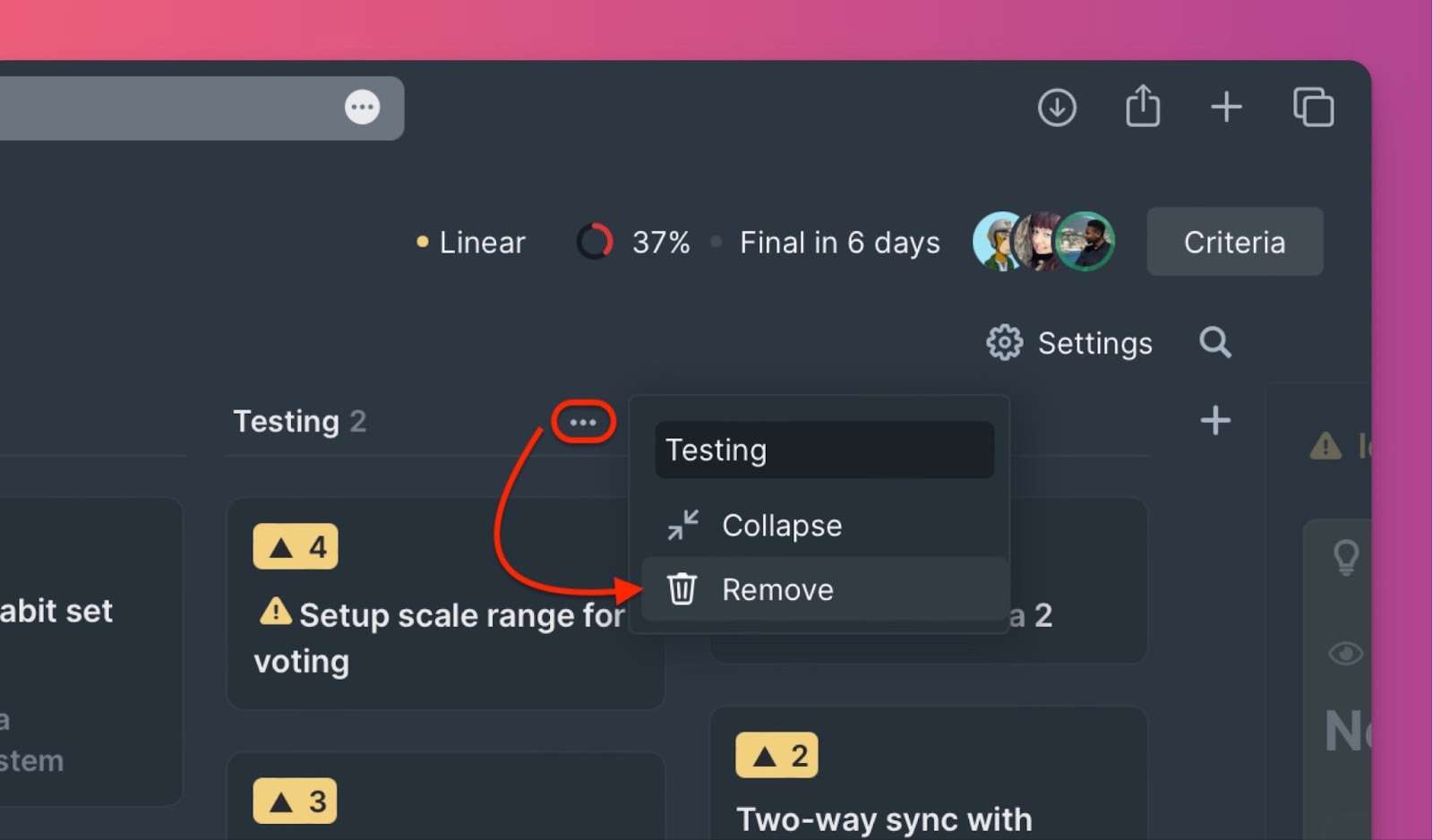Open the search magnifier icon

click(1215, 342)
